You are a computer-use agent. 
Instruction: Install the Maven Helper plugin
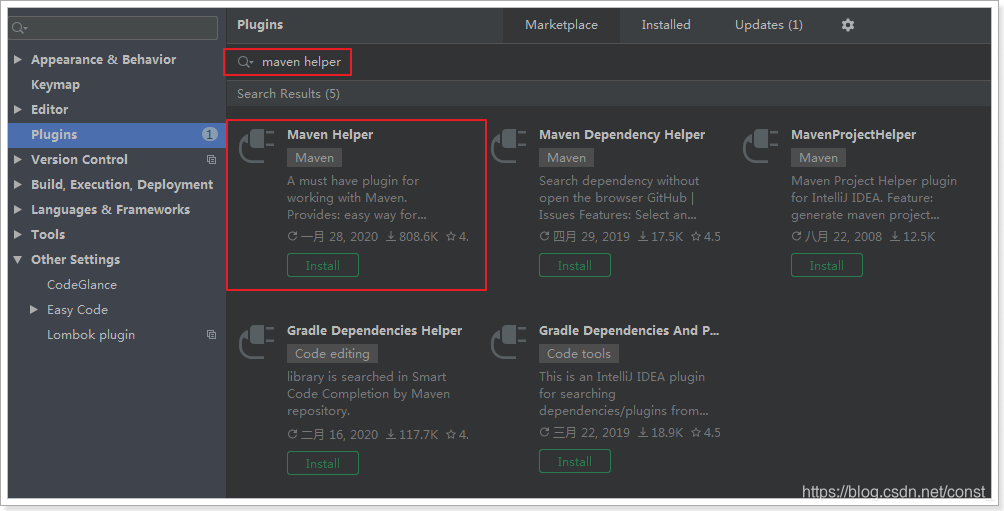(x=323, y=266)
